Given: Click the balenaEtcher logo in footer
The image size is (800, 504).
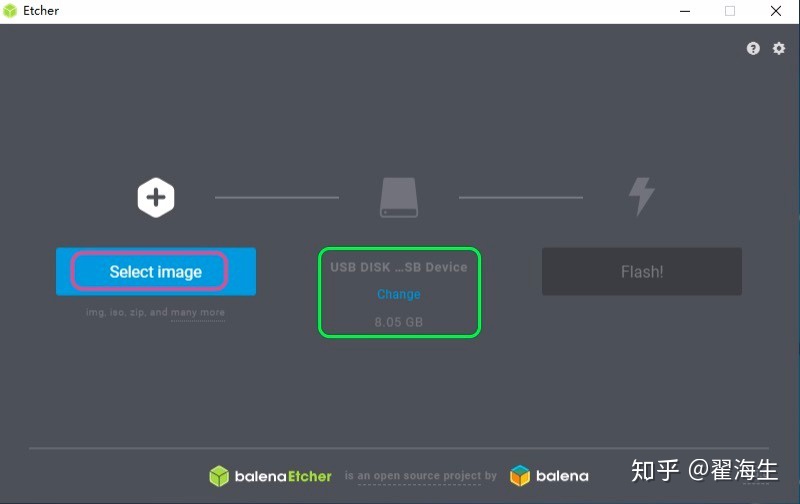Looking at the screenshot, I should pos(270,476).
